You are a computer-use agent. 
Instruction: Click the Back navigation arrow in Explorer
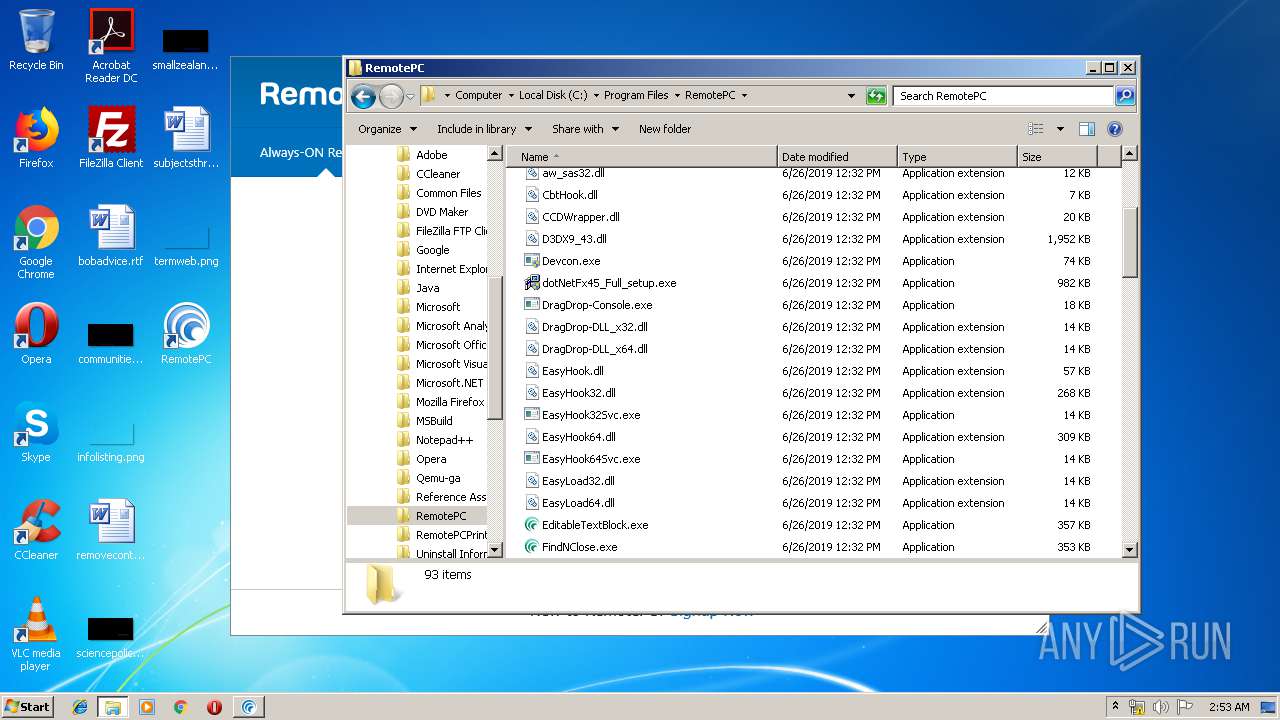click(x=363, y=96)
